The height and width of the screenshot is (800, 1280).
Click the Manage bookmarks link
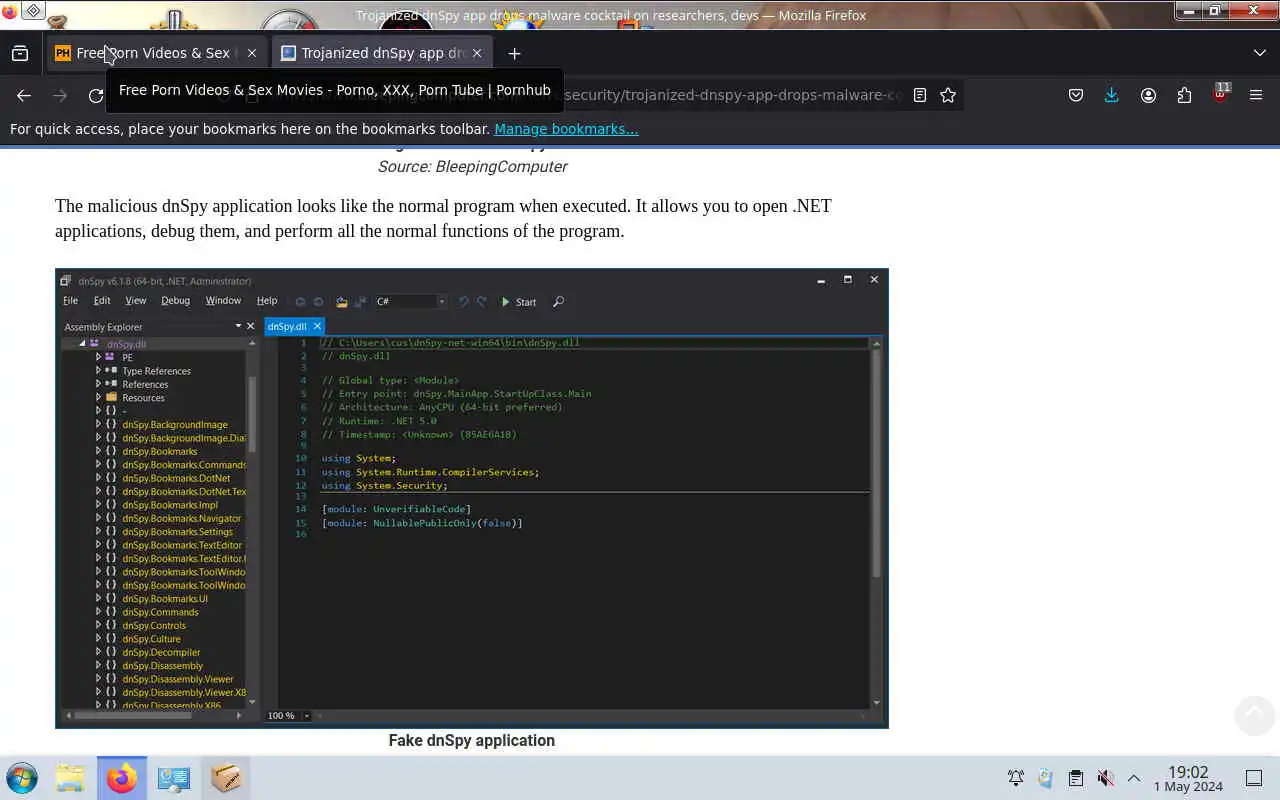[x=566, y=129]
